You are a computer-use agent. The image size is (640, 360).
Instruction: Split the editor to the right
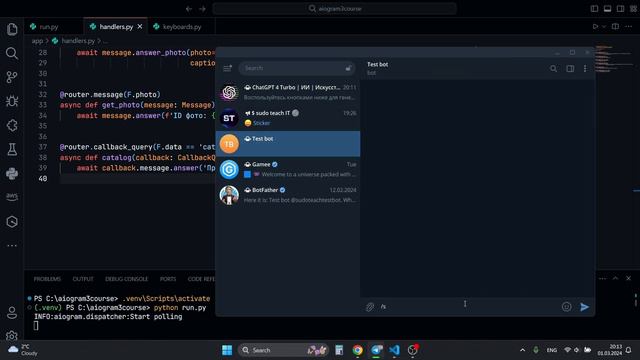click(615, 27)
